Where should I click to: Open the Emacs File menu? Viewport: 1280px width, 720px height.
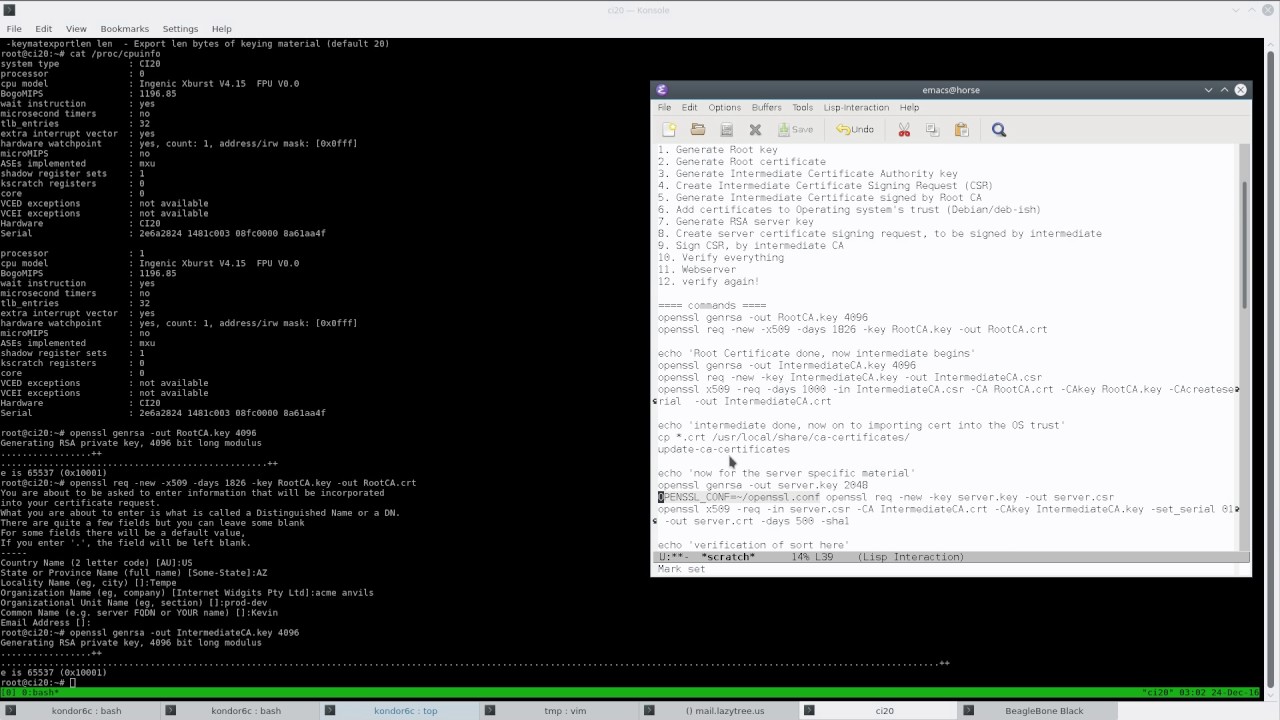(x=664, y=108)
